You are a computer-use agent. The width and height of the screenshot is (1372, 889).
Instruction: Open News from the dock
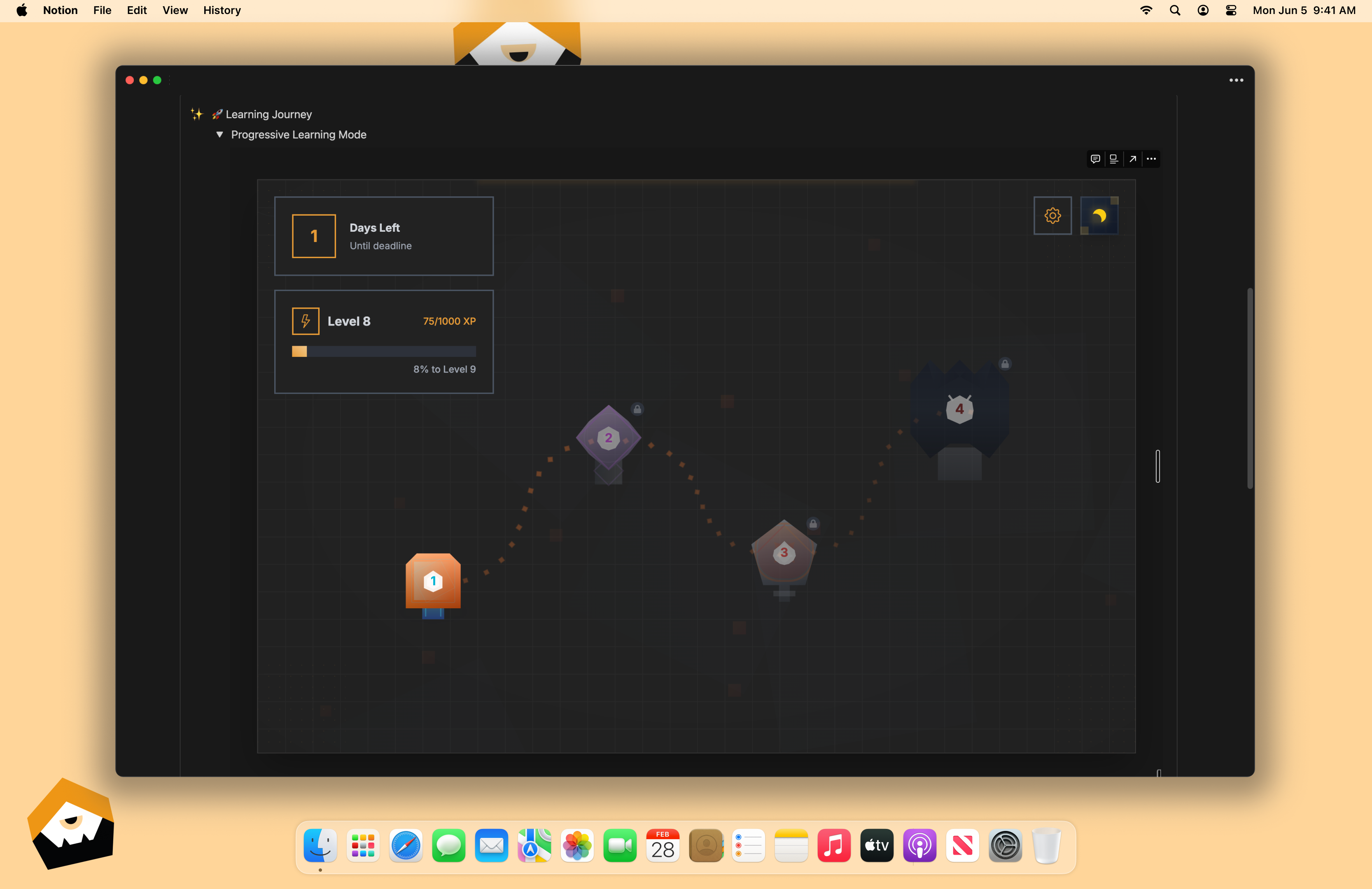coord(962,845)
